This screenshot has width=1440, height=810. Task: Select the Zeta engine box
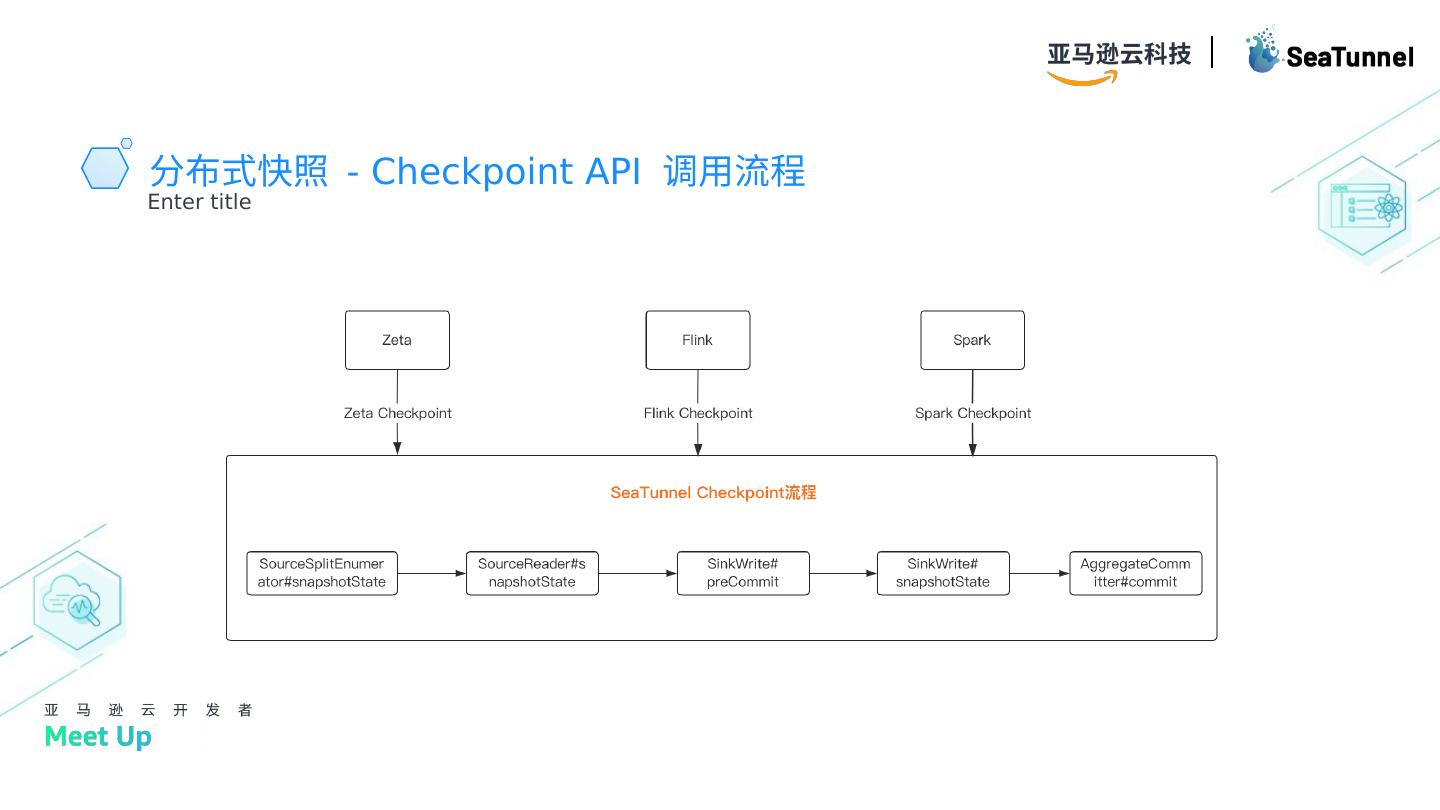pyautogui.click(x=397, y=340)
